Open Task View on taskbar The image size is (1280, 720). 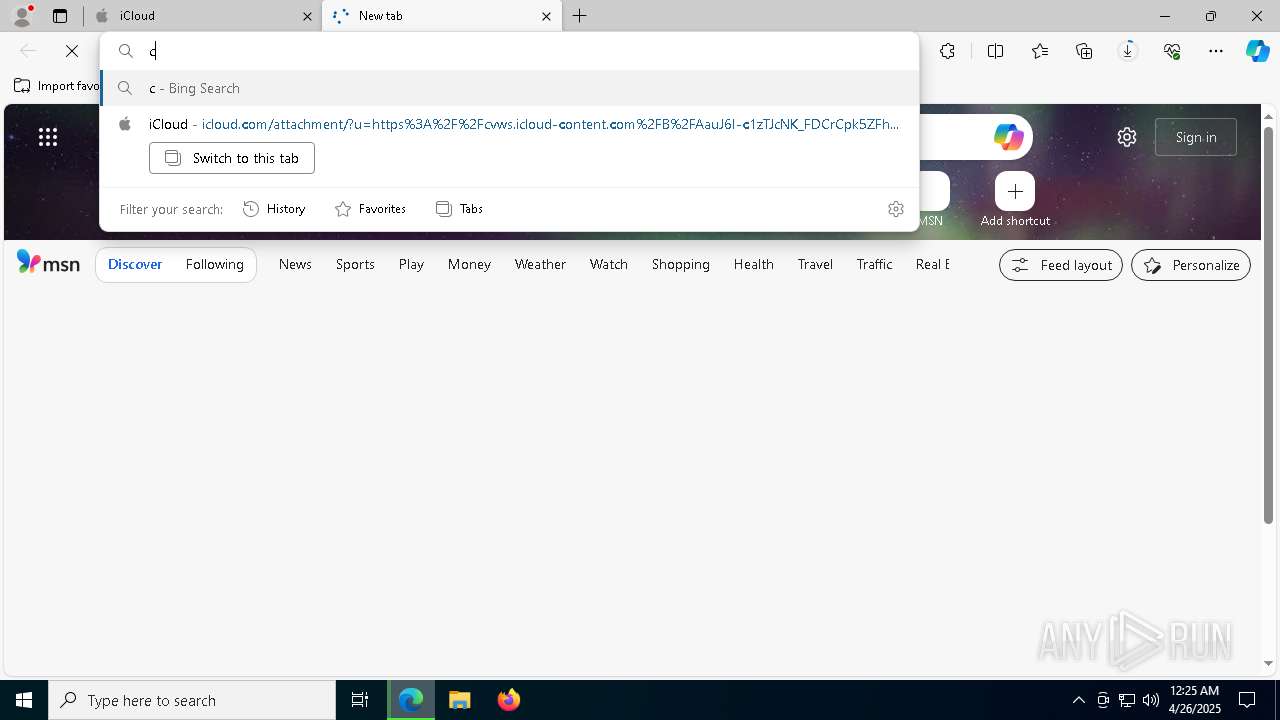(360, 700)
